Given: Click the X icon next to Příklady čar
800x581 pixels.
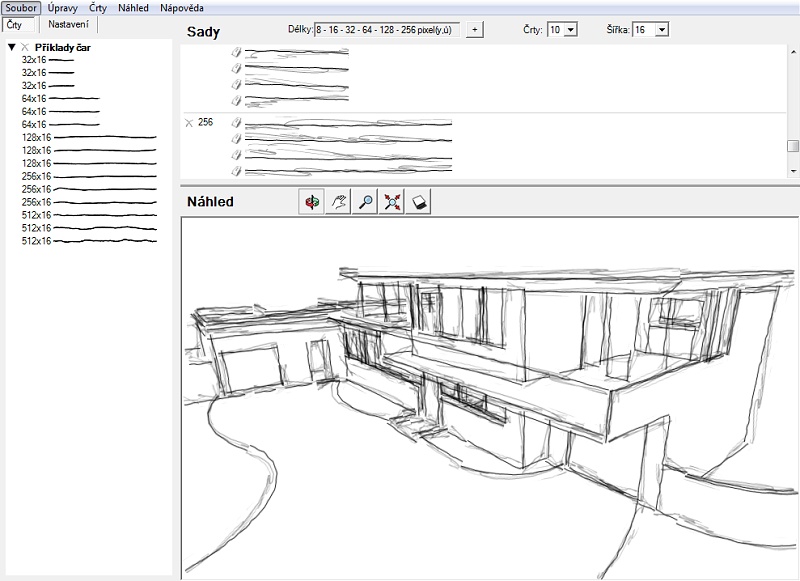Looking at the screenshot, I should tap(25, 47).
